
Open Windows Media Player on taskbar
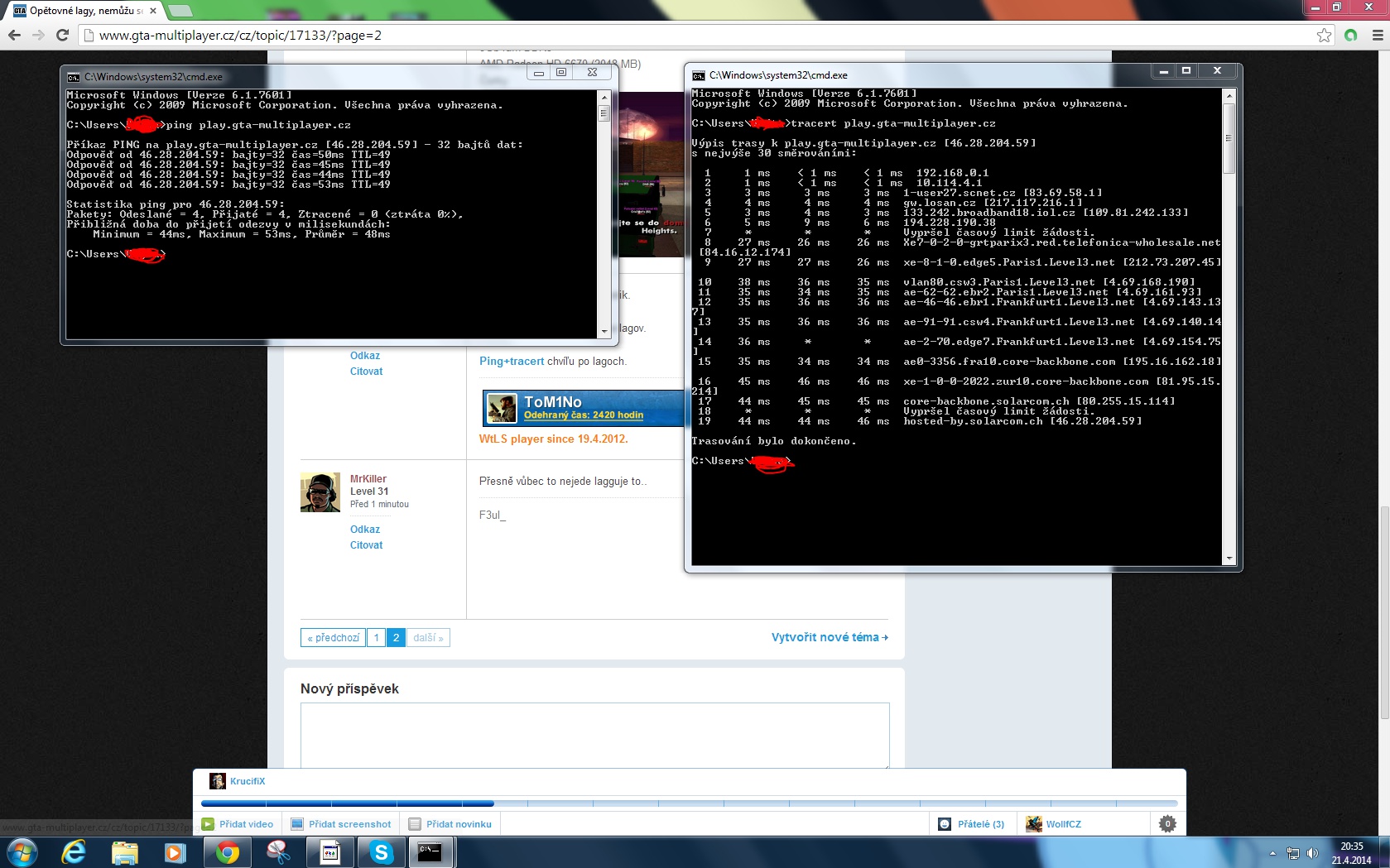(x=175, y=852)
